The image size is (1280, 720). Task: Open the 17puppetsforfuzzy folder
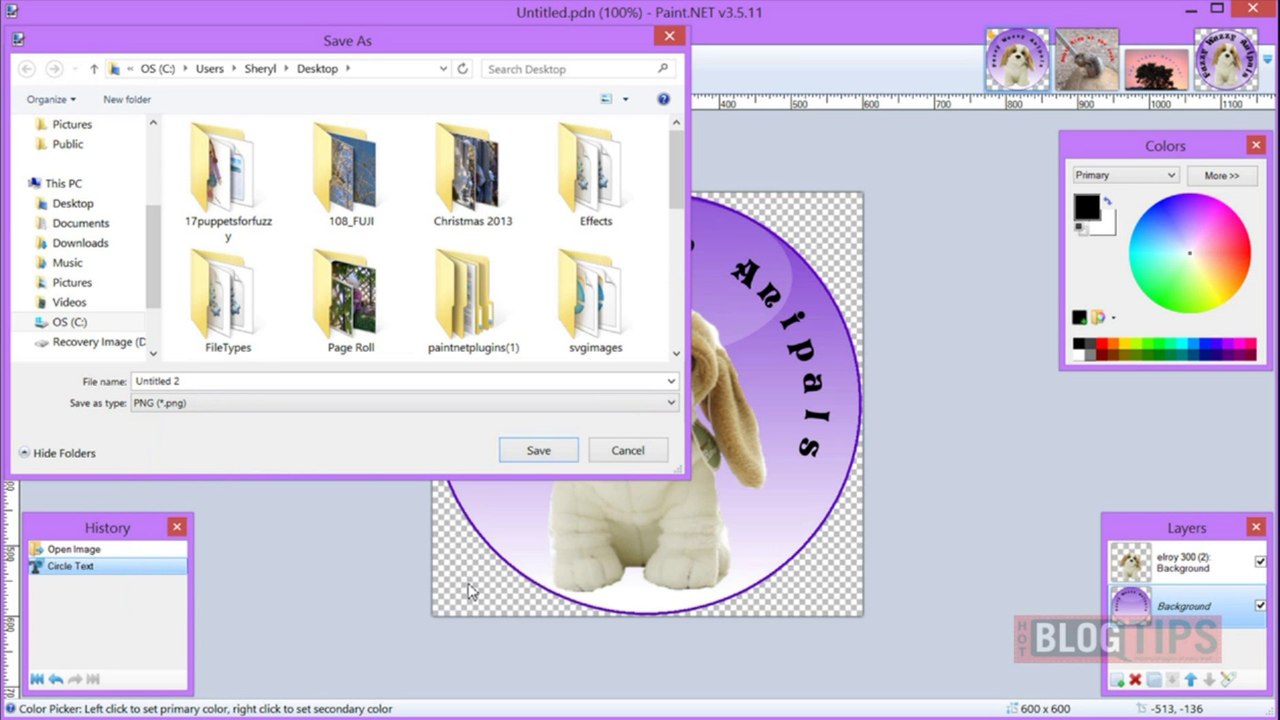pos(228,180)
